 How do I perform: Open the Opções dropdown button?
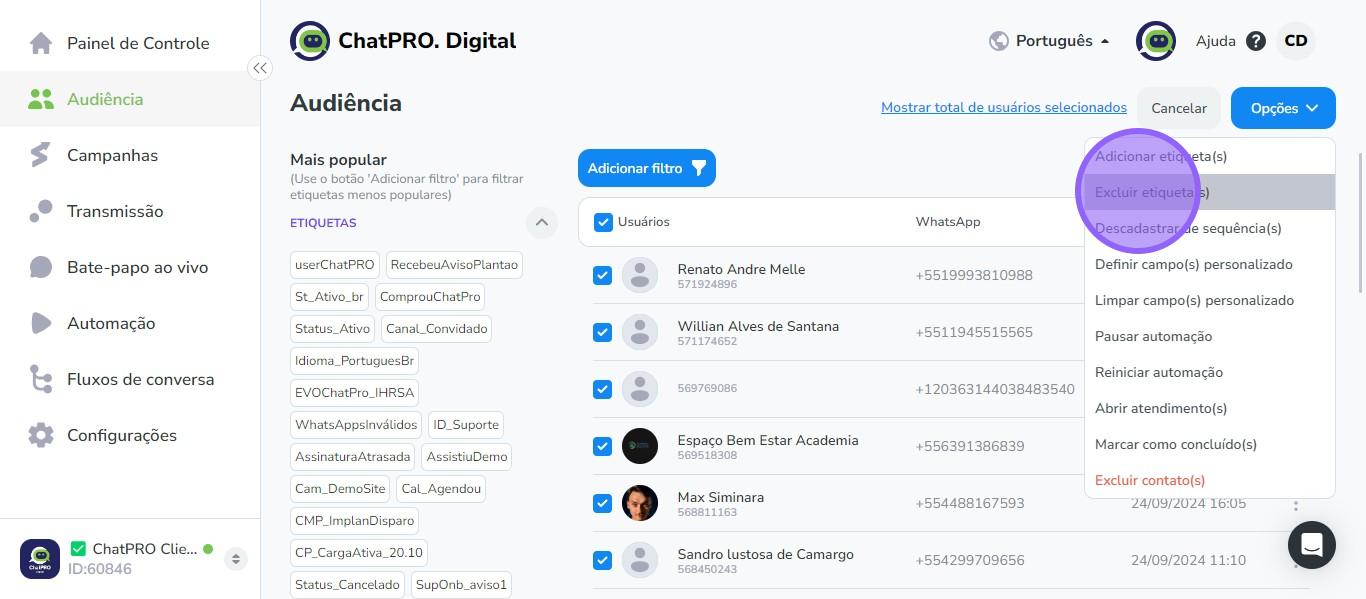(x=1283, y=108)
